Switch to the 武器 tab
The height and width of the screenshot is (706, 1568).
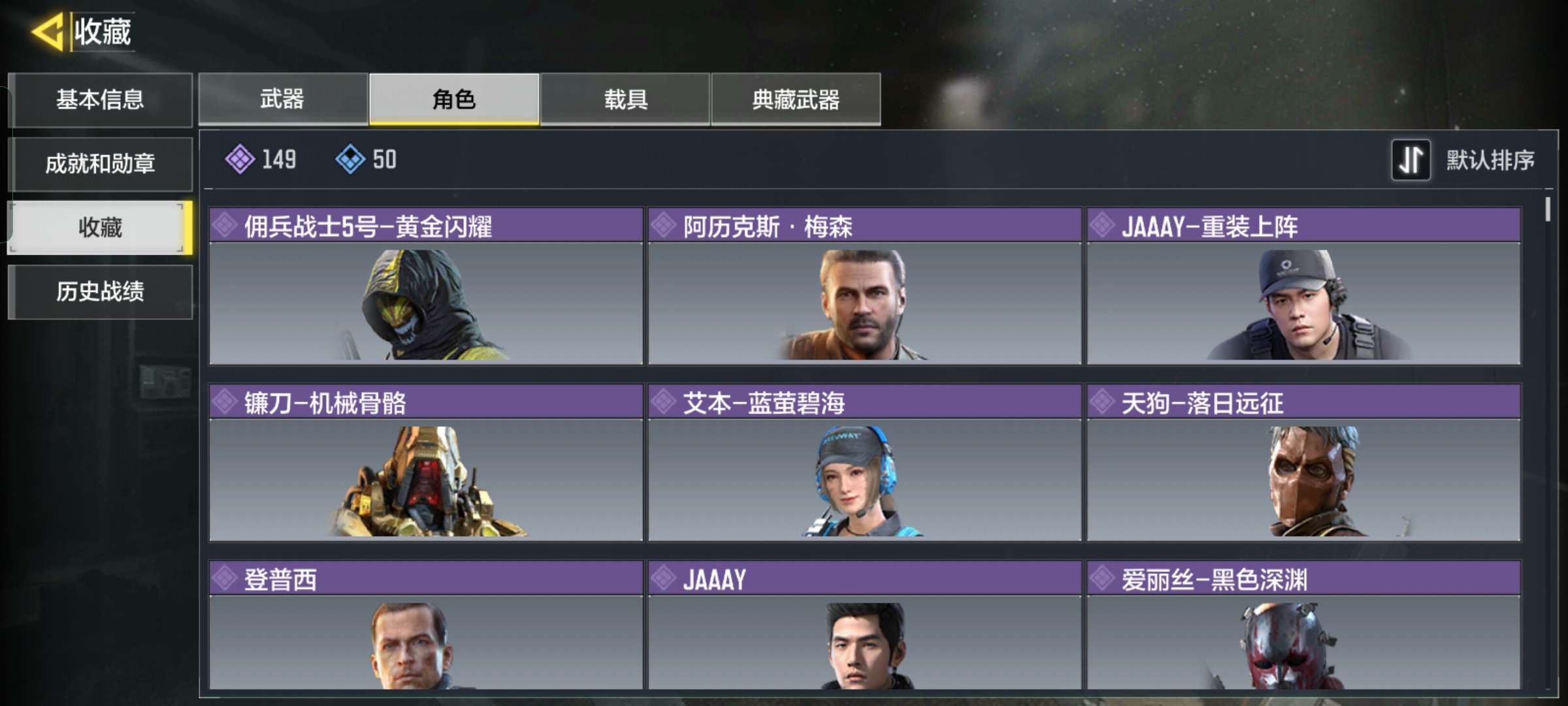tap(283, 99)
